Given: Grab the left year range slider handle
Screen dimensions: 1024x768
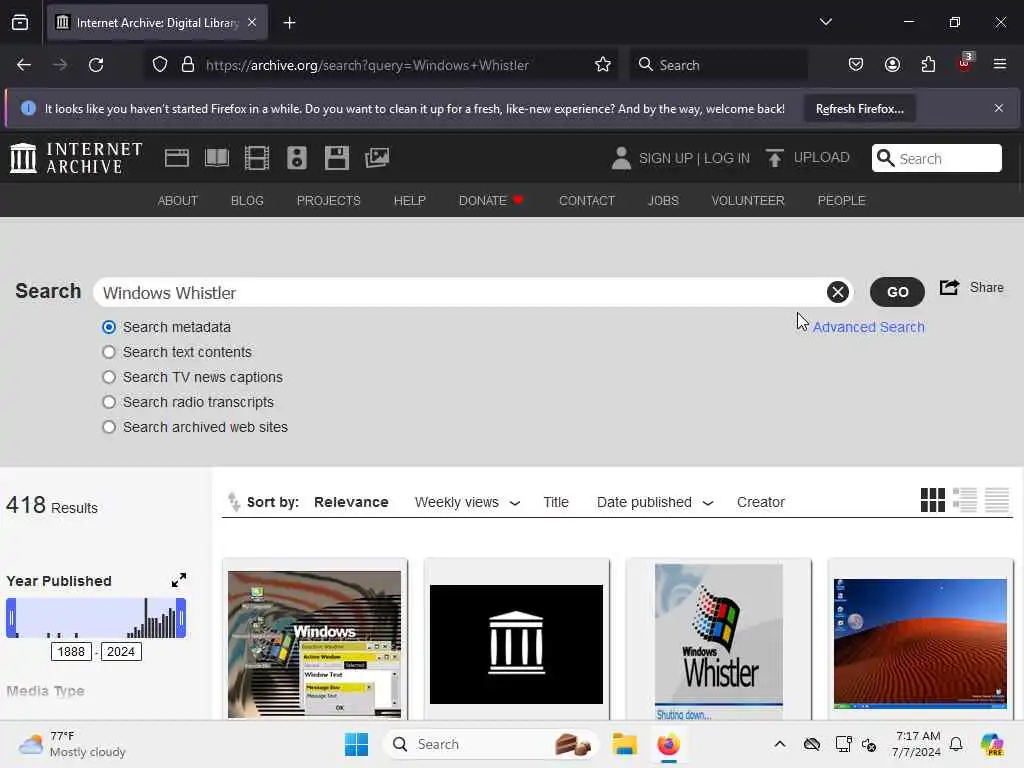Looking at the screenshot, I should click(x=11, y=617).
